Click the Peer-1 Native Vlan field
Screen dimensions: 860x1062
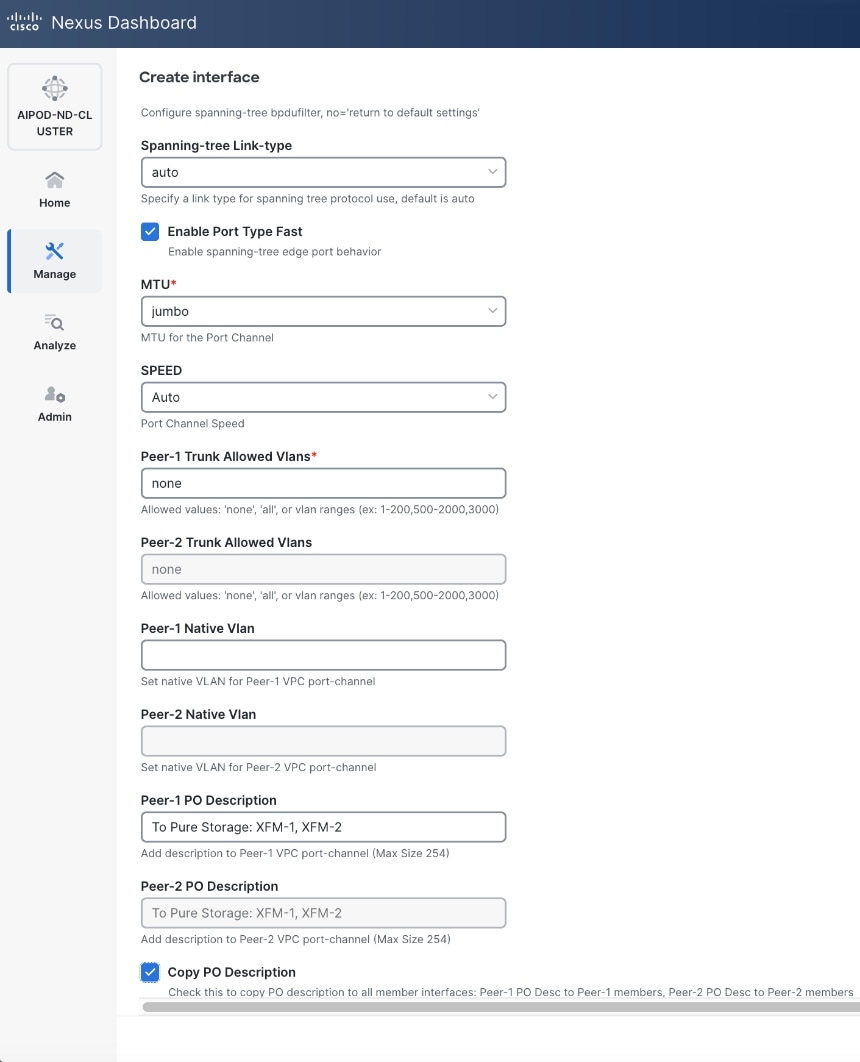click(x=323, y=655)
